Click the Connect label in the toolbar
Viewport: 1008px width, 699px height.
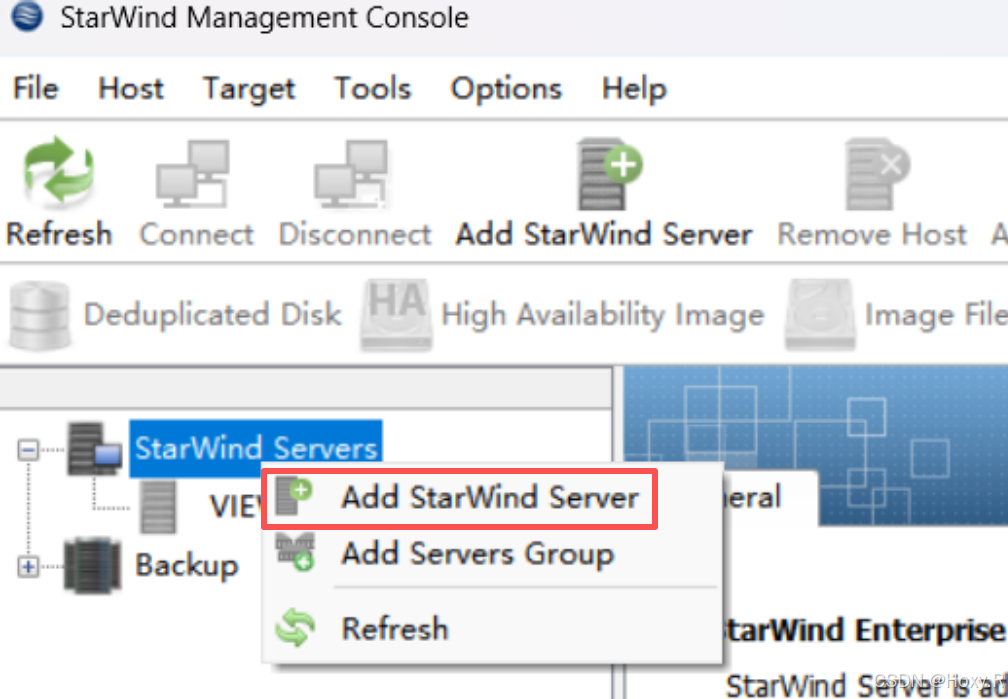[x=197, y=234]
